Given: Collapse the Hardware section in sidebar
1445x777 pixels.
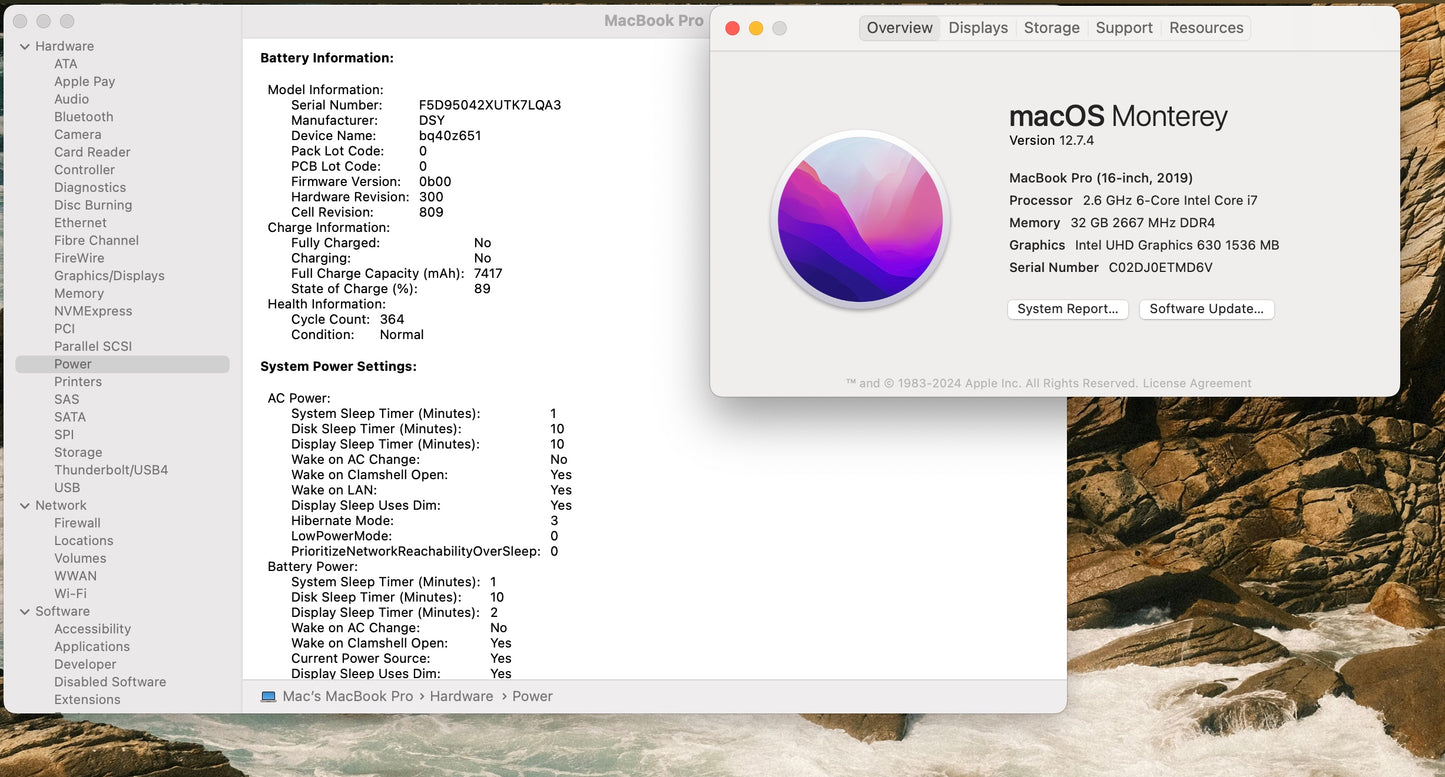Looking at the screenshot, I should pos(25,46).
